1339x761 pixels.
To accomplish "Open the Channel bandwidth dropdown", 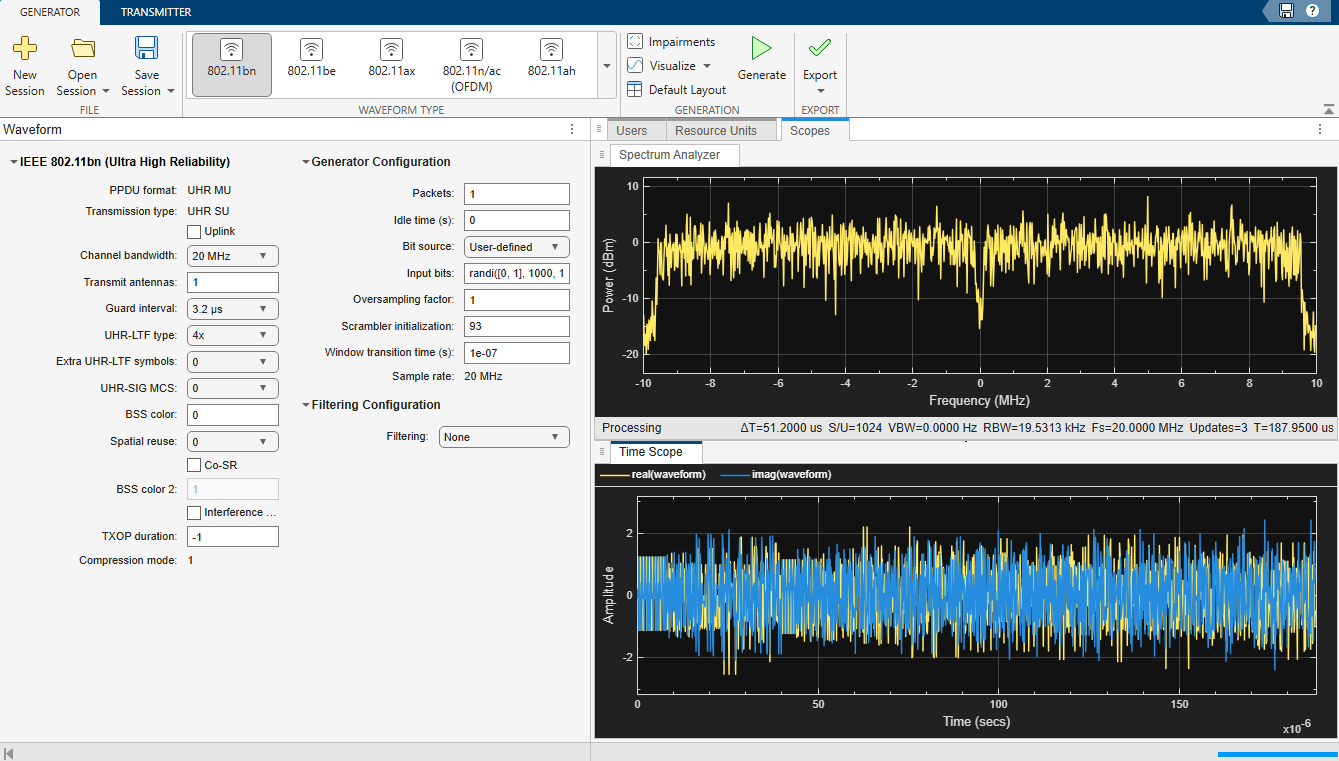I will (x=233, y=256).
